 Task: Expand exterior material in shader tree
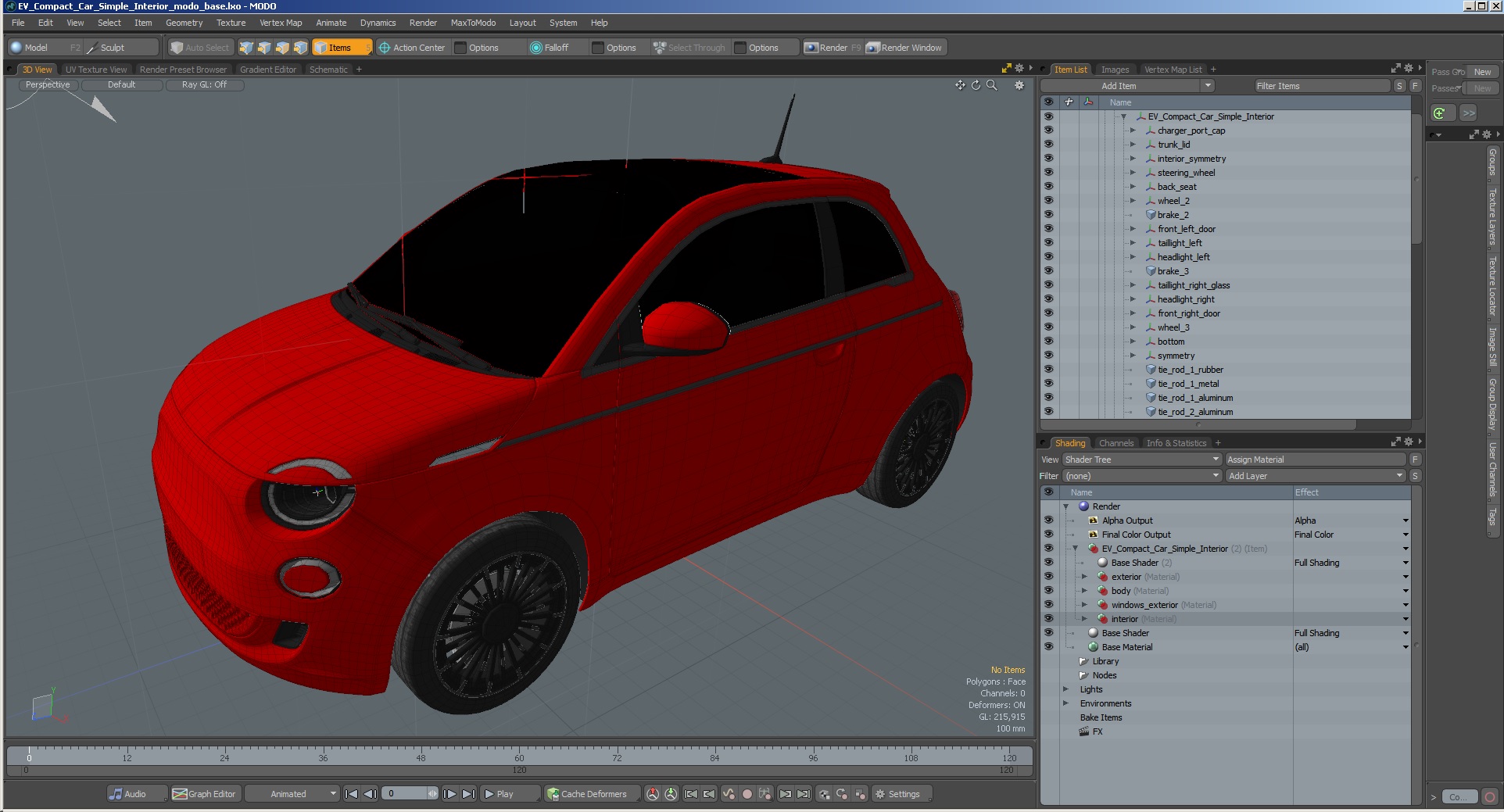[x=1084, y=577]
